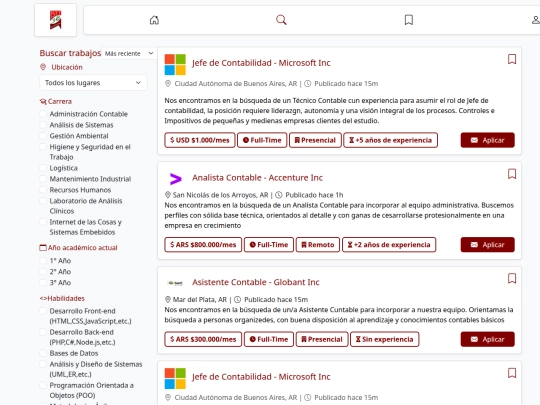Check Programación Orientada a Objetos skill
The width and height of the screenshot is (540, 405).
pos(43,385)
